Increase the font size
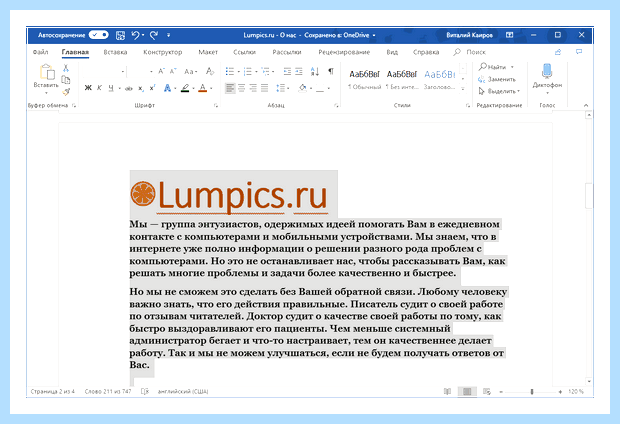This screenshot has width=620, height=424. point(161,72)
